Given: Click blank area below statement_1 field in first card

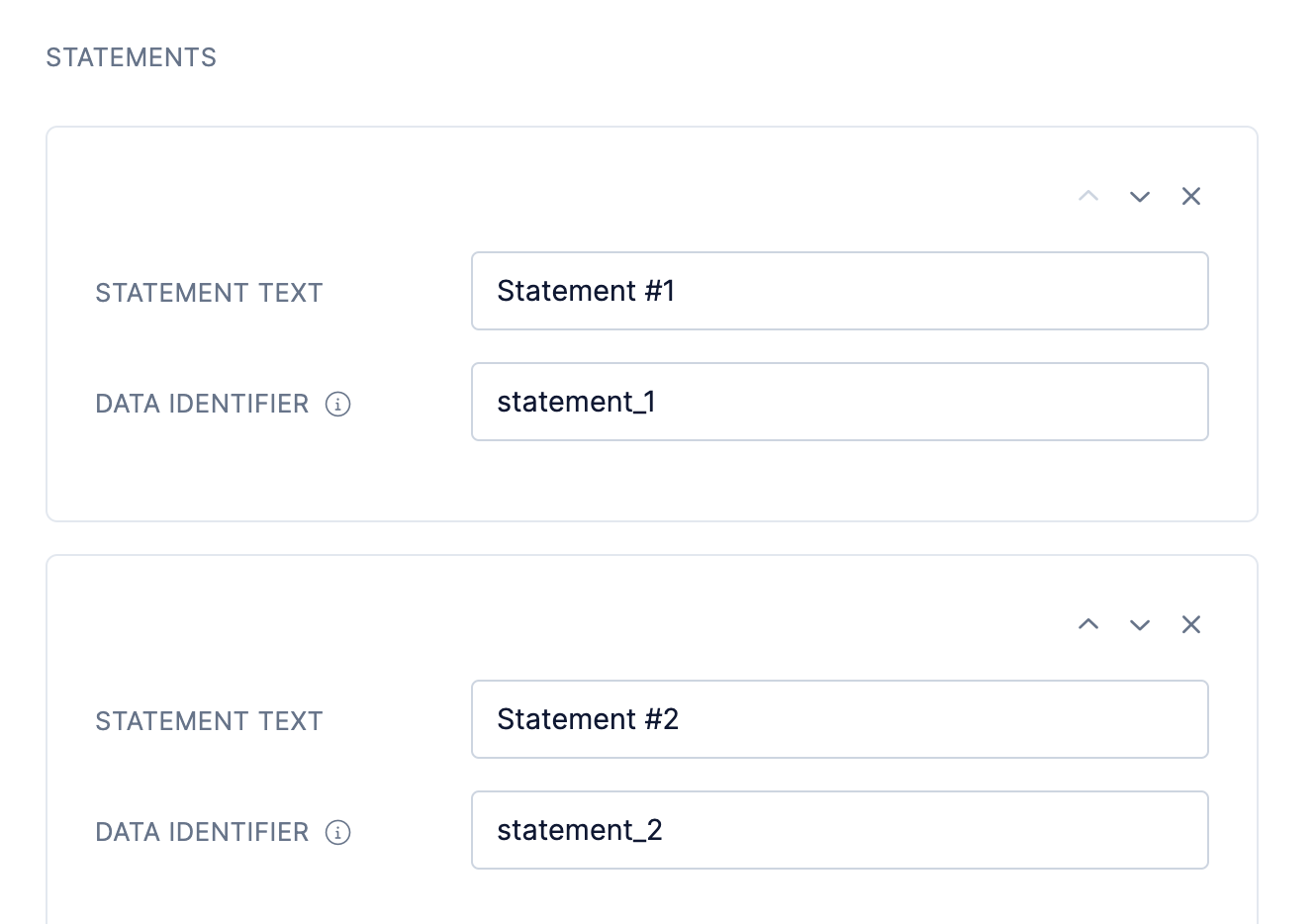Looking at the screenshot, I should 651,481.
